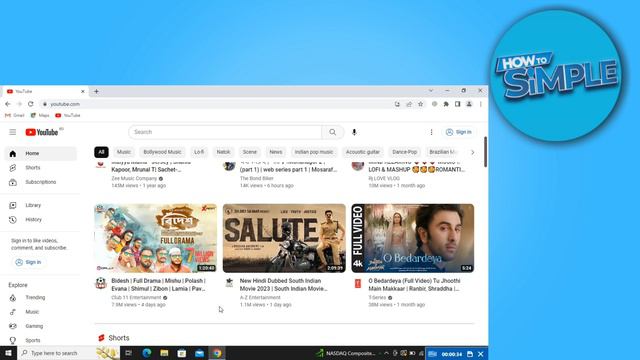Open Chrome side panel icon
The width and height of the screenshot is (640, 360).
[458, 104]
